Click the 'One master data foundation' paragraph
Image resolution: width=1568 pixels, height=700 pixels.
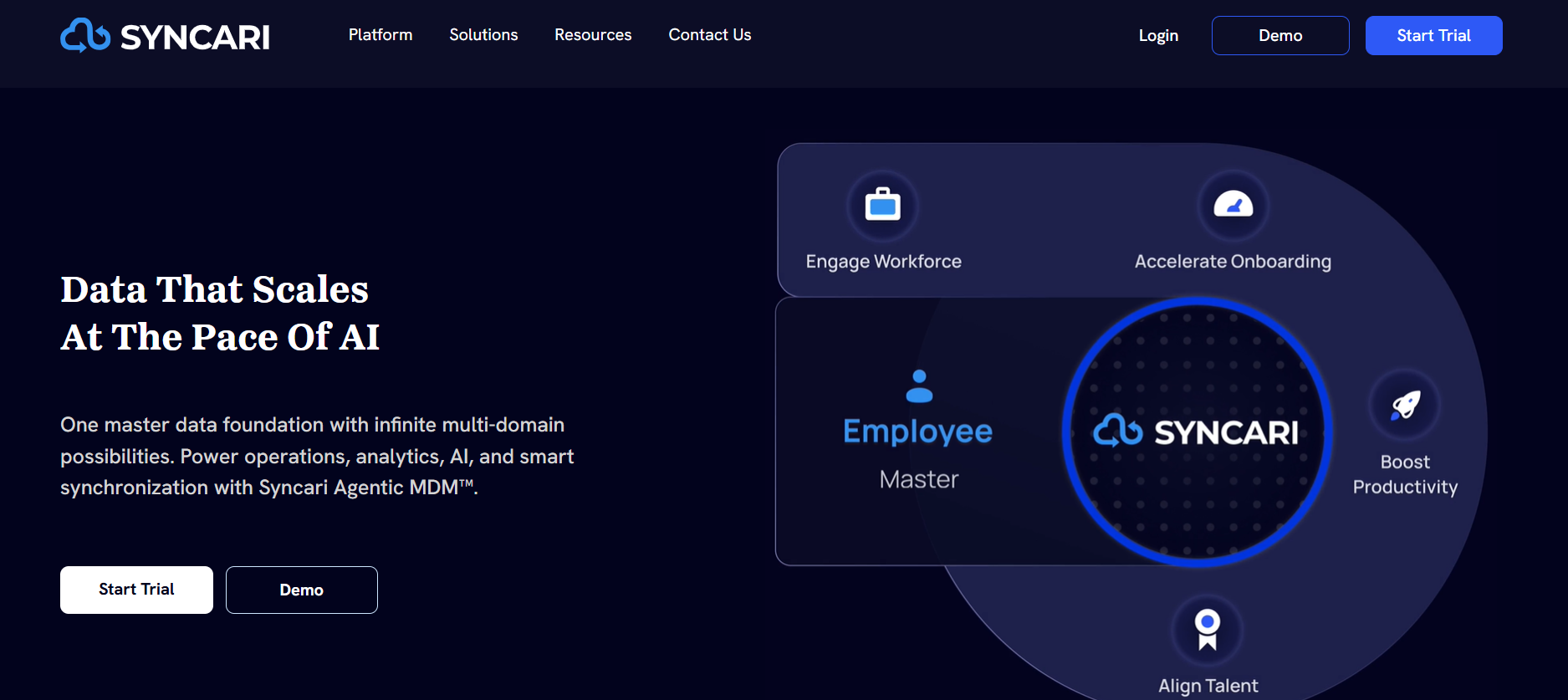click(317, 456)
